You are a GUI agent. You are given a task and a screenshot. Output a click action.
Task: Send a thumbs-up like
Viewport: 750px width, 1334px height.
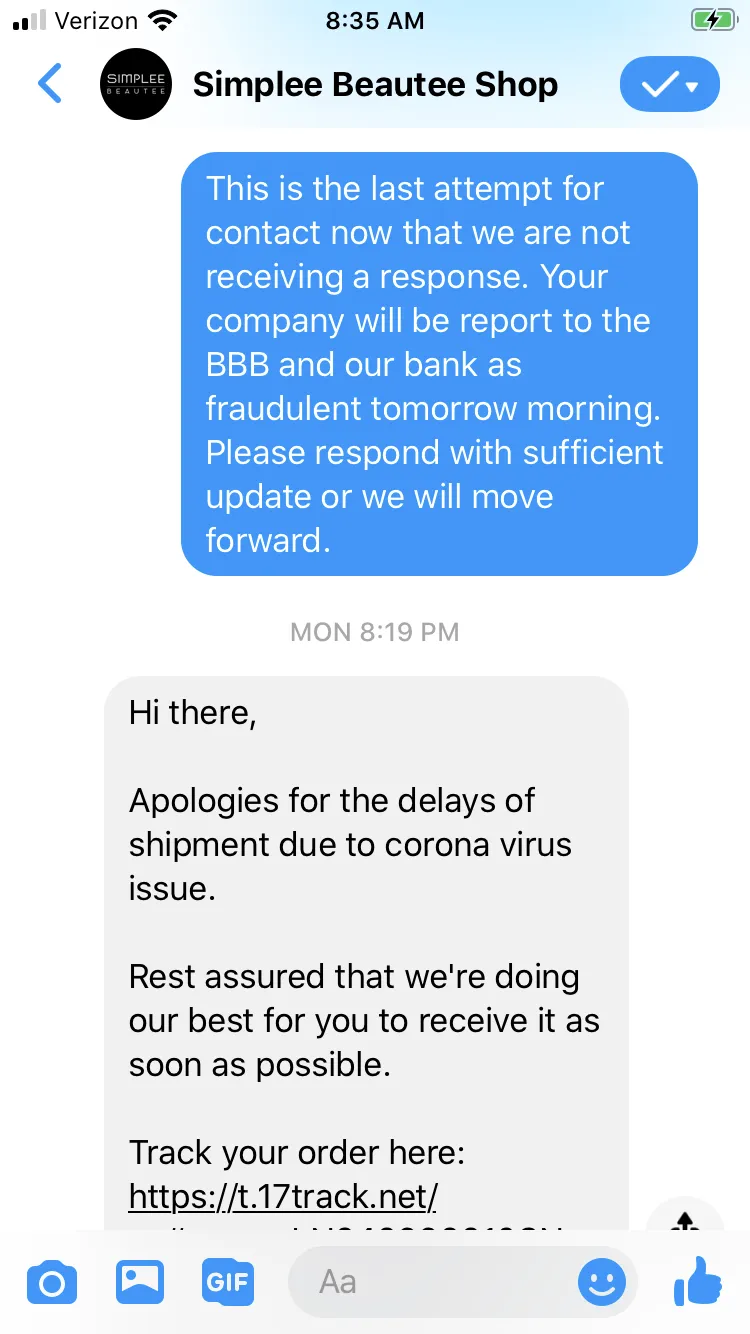click(699, 1281)
